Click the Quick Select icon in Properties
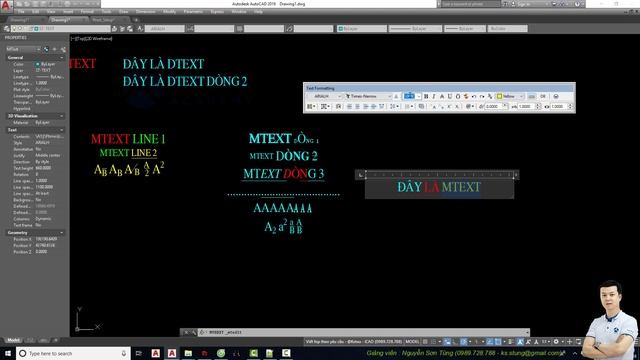This screenshot has height=360, width=640. [63, 49]
